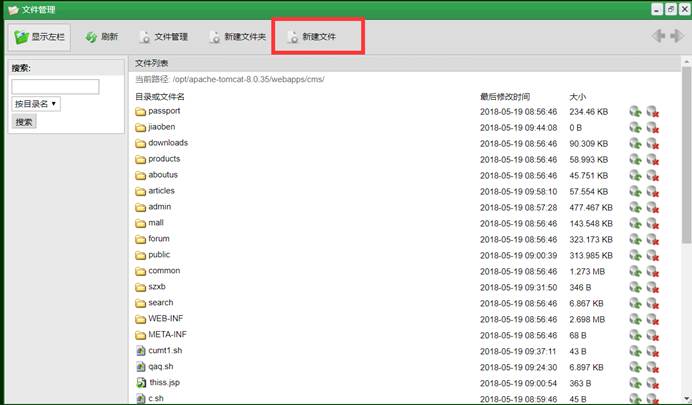Click the current path /opt/apache-tomcat-8.0.35/webapps/cms/

point(248,79)
